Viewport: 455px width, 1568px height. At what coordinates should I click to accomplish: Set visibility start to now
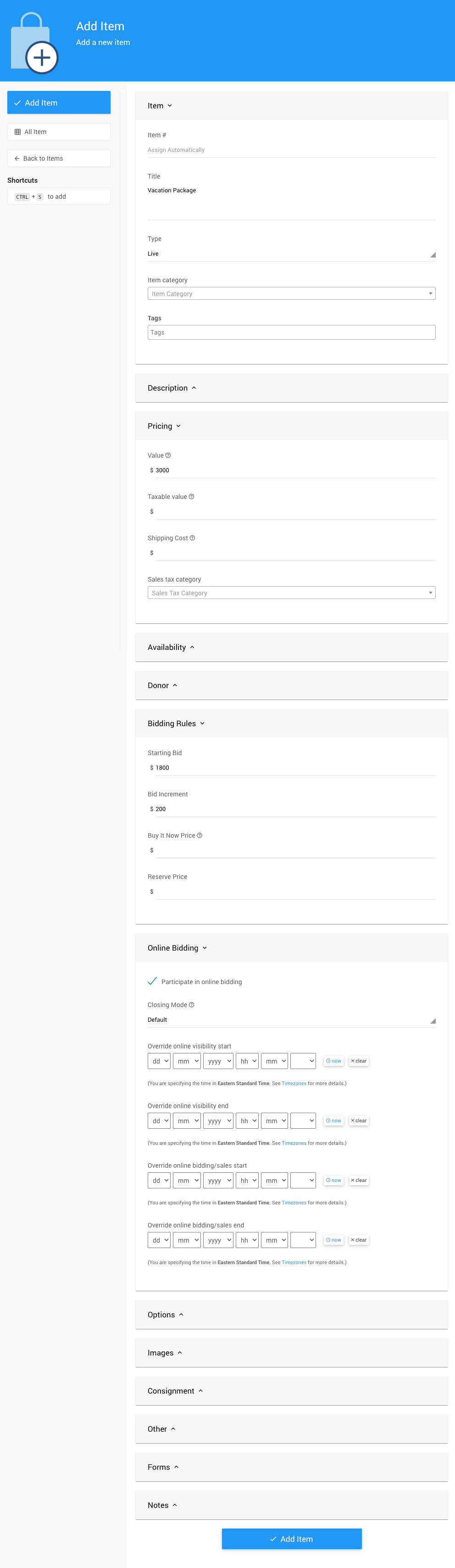click(333, 1061)
